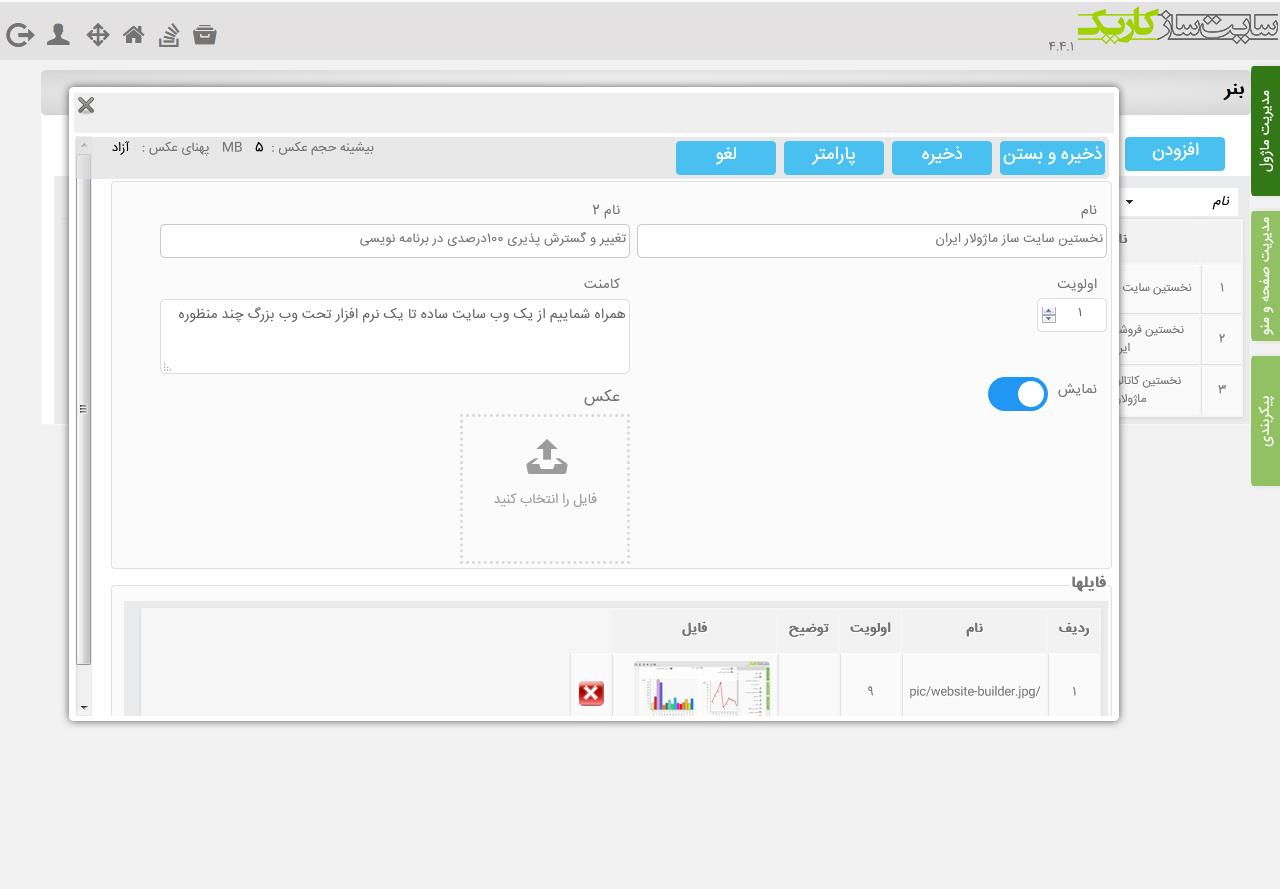This screenshot has height=889, width=1280.
Task: Click the scrollbar down arrow in dialog
Action: tap(84, 707)
